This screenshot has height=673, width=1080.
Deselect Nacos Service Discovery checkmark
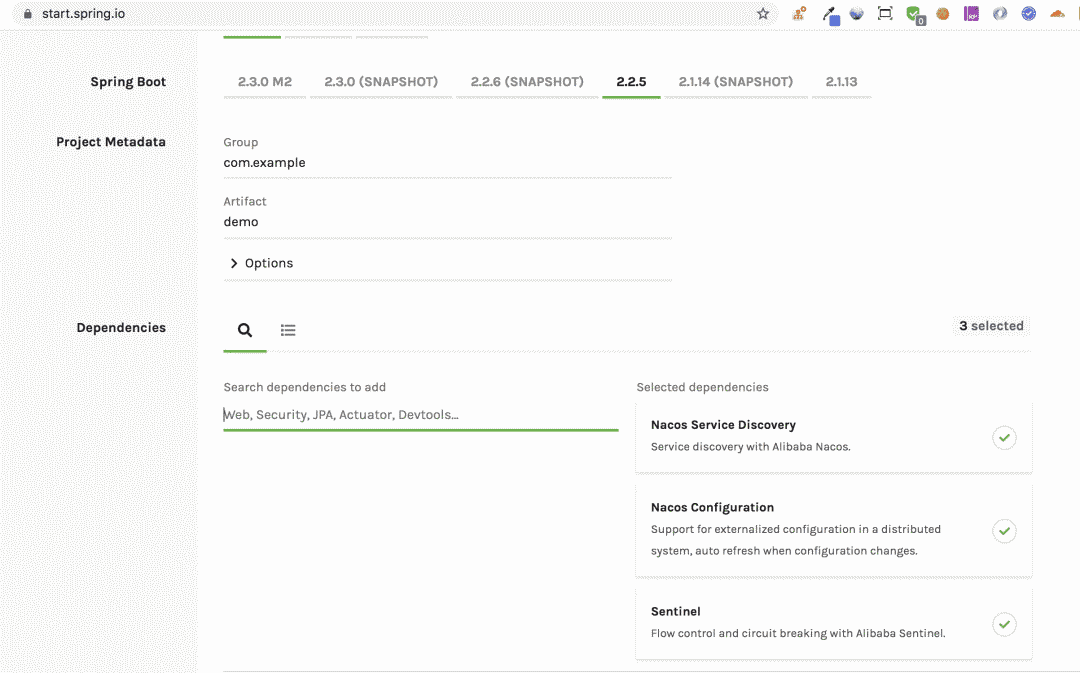click(x=1004, y=437)
